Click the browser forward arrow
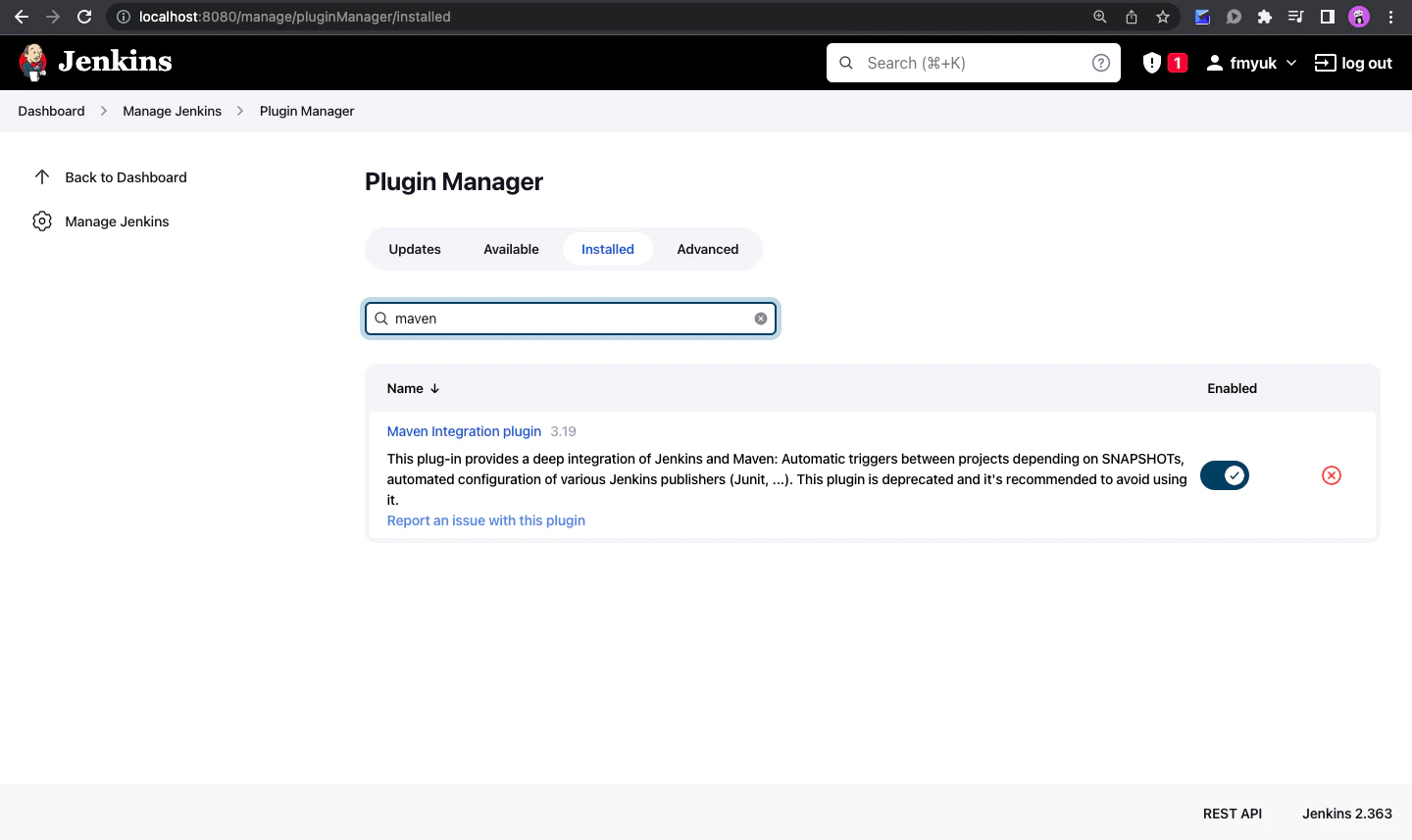The image size is (1412, 840). tap(53, 17)
